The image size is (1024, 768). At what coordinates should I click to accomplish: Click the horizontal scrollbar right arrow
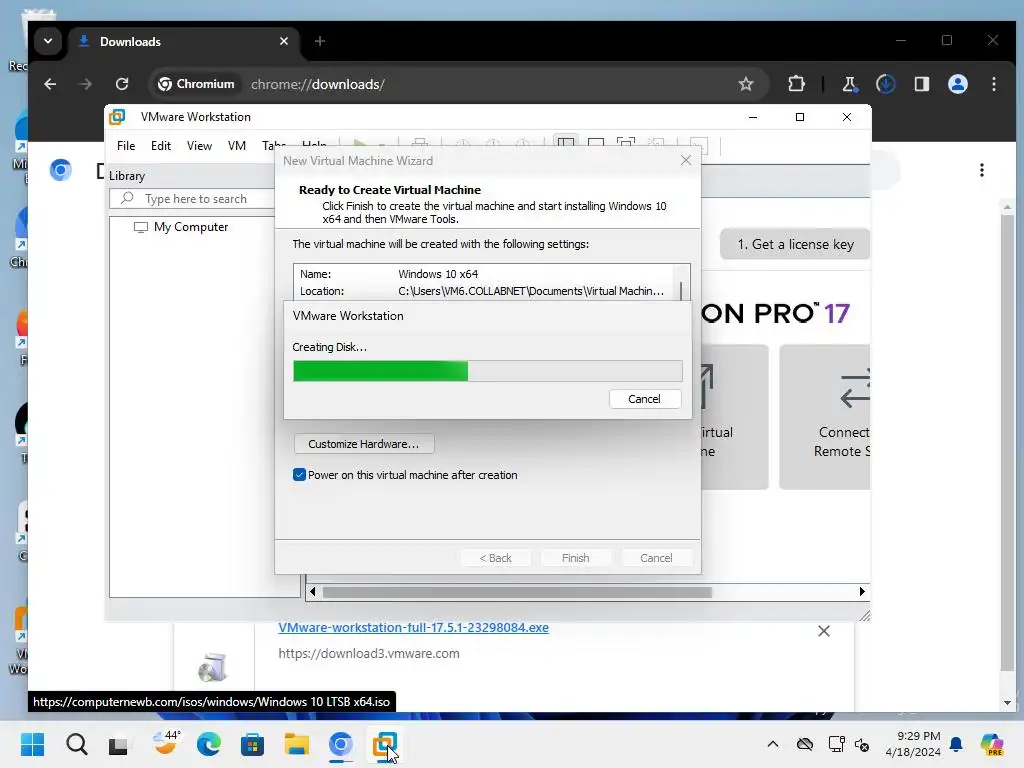(x=862, y=592)
